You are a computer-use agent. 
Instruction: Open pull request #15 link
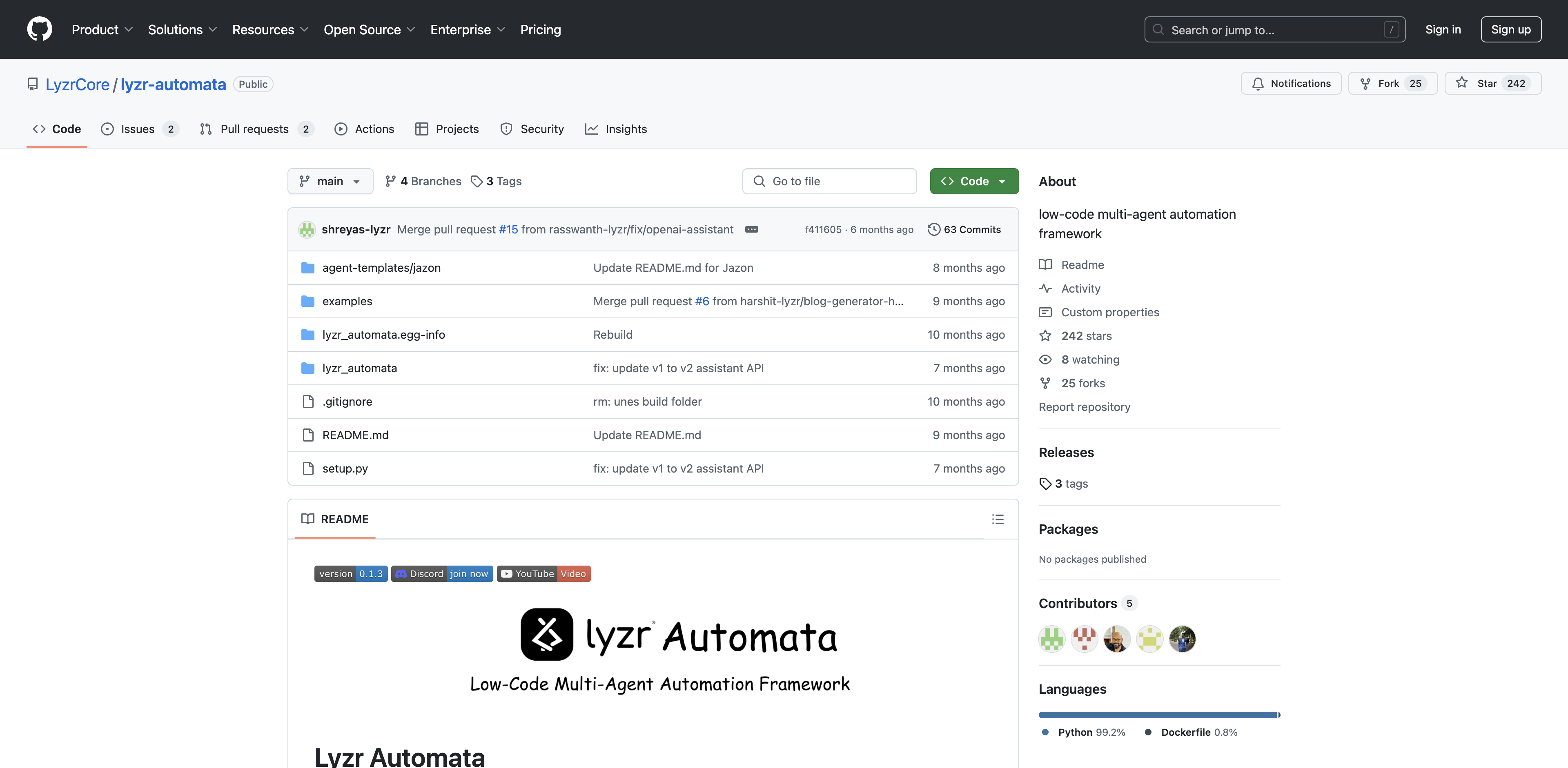[x=508, y=229]
